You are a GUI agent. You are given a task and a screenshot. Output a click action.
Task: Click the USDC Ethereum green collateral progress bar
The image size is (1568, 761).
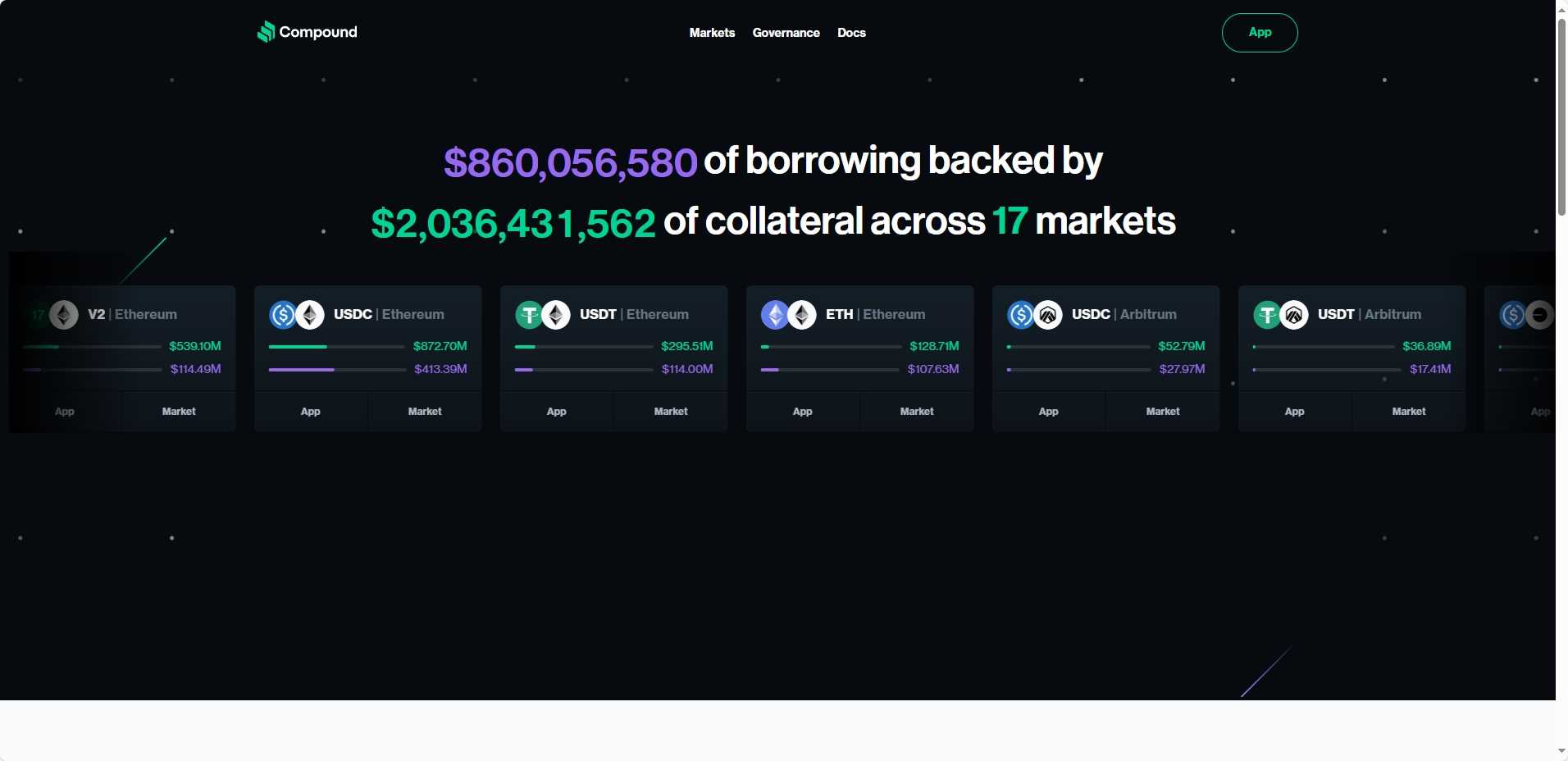point(299,347)
